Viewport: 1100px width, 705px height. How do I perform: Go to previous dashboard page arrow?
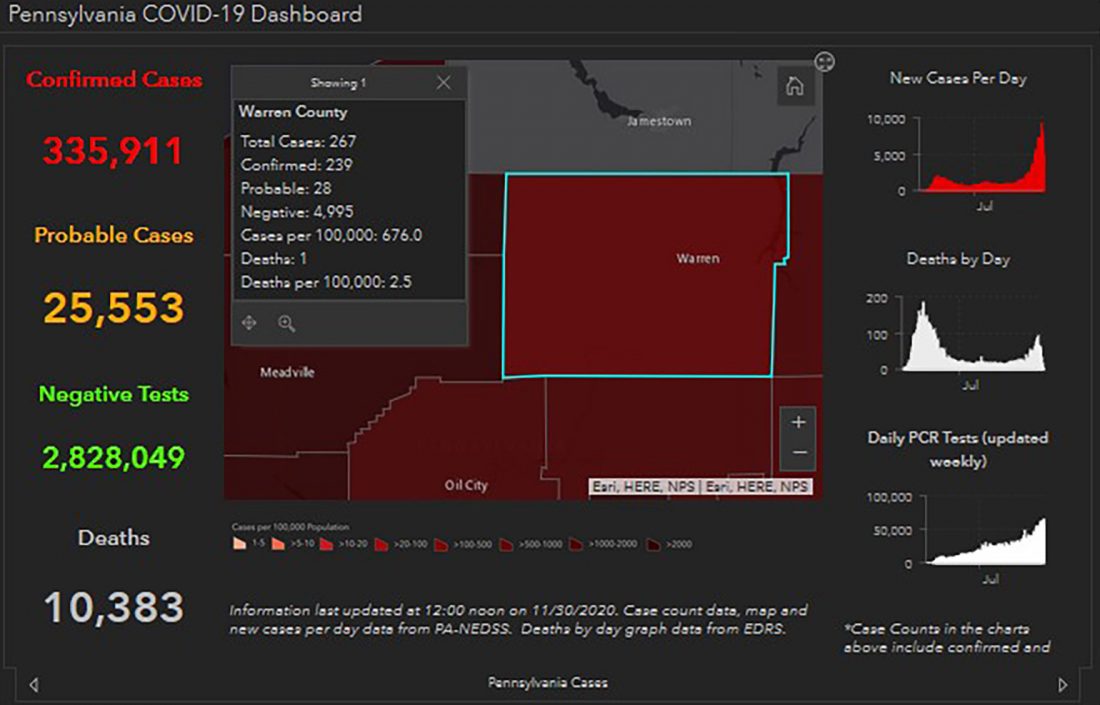[x=34, y=685]
